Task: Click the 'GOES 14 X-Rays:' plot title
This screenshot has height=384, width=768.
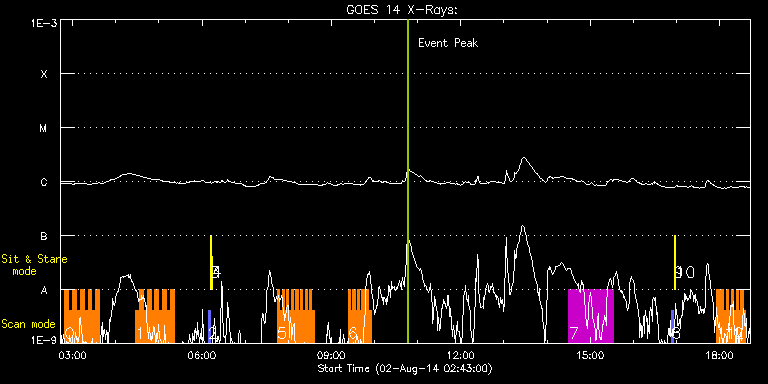Action: click(x=402, y=10)
